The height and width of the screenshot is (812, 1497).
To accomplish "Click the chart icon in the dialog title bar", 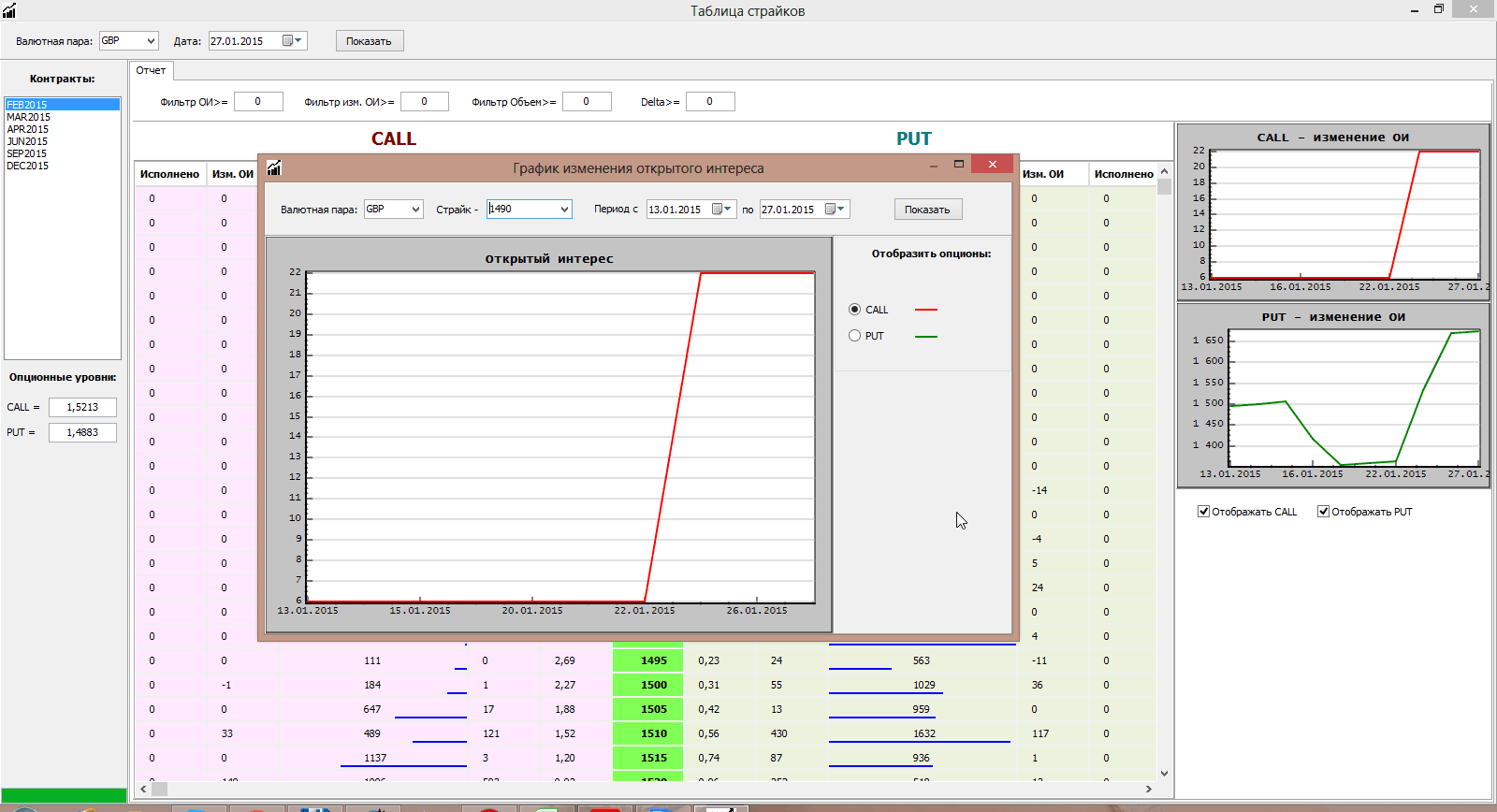I will click(274, 167).
